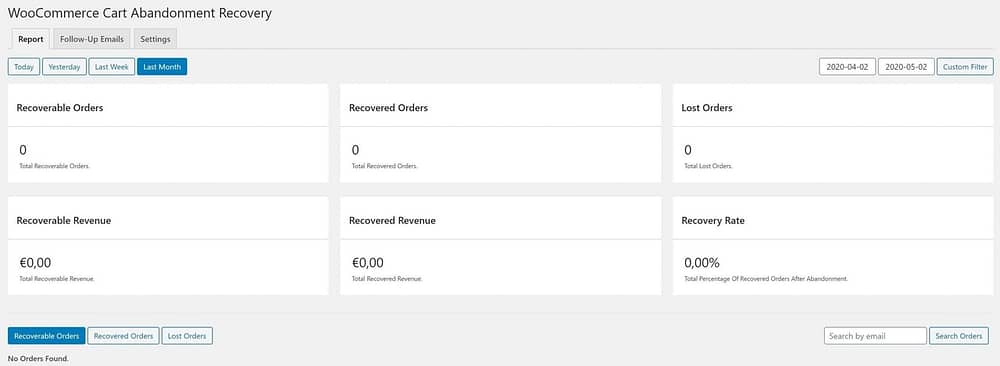Click the Recoverable Revenue card

(168, 245)
